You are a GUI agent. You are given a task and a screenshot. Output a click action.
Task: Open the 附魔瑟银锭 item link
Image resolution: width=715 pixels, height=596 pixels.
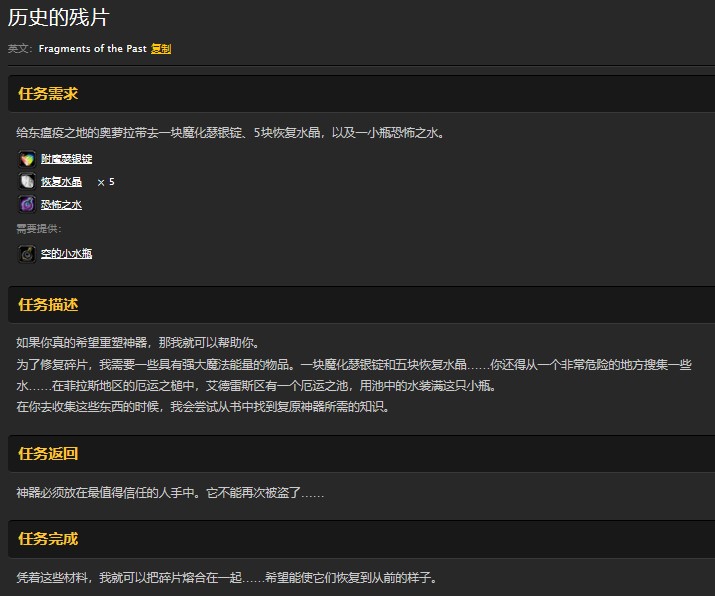(66, 159)
